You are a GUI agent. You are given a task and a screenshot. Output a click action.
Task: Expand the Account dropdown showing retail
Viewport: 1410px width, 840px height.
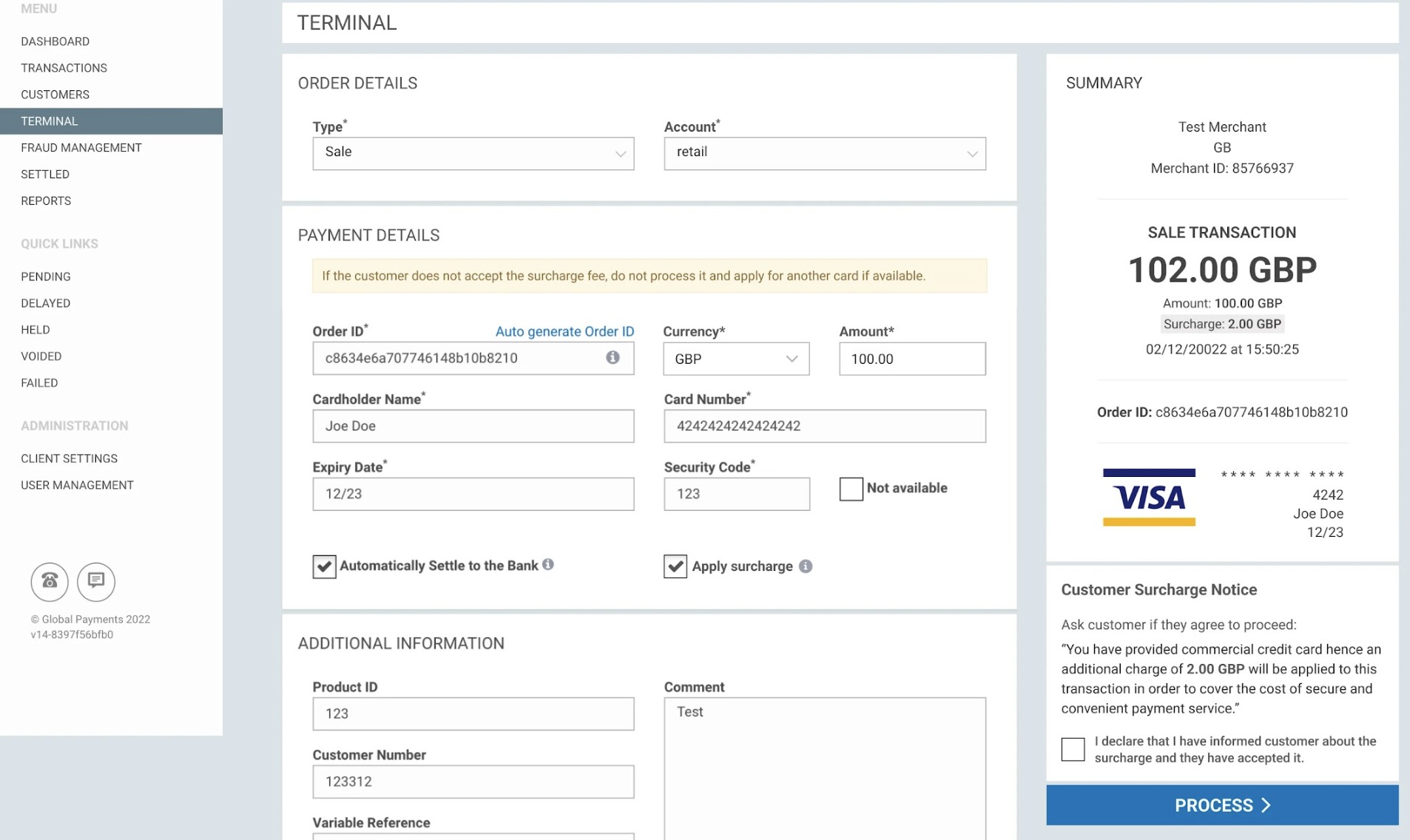coord(824,153)
